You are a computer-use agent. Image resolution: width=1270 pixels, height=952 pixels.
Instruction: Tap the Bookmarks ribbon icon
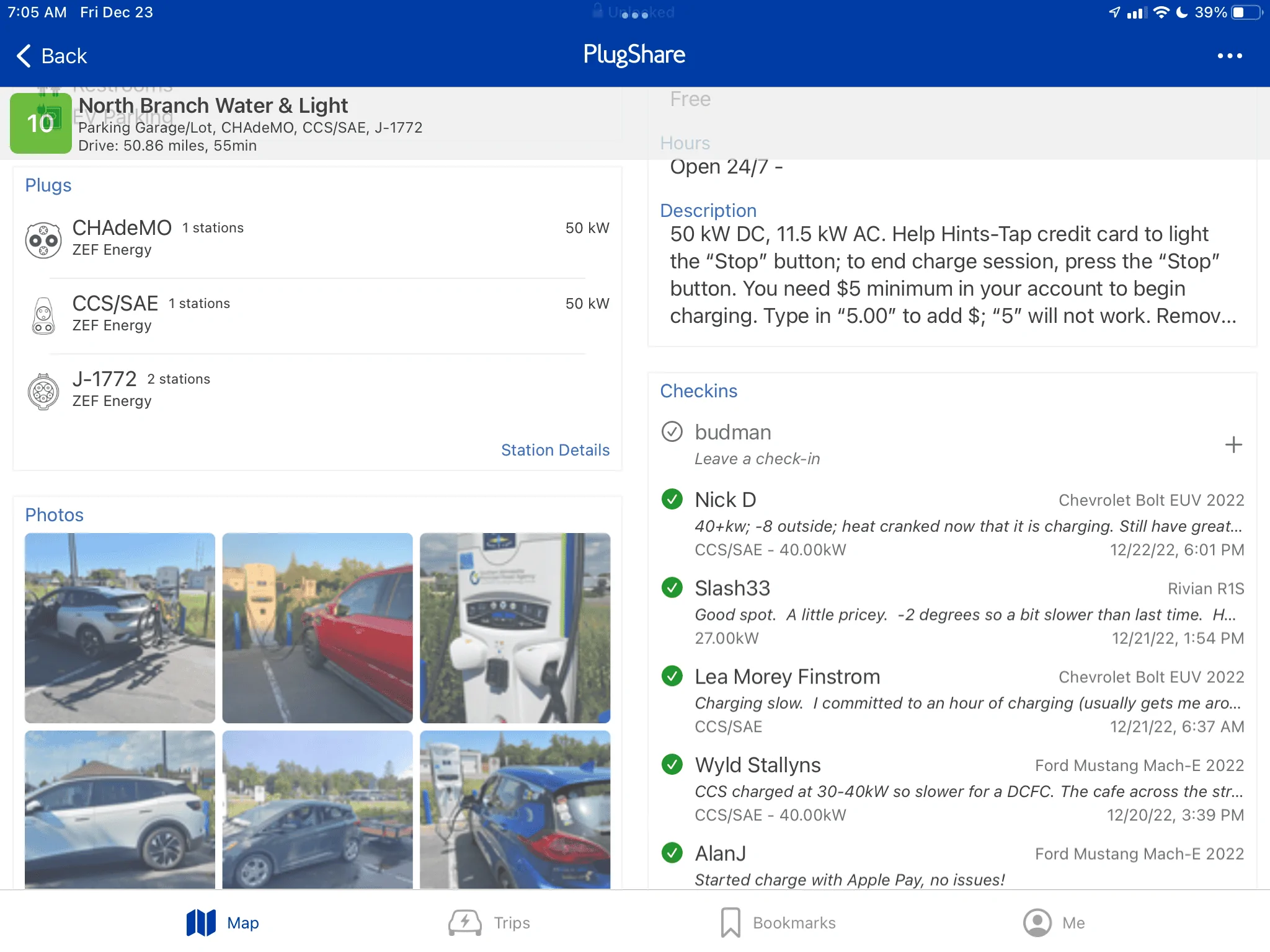tap(730, 923)
